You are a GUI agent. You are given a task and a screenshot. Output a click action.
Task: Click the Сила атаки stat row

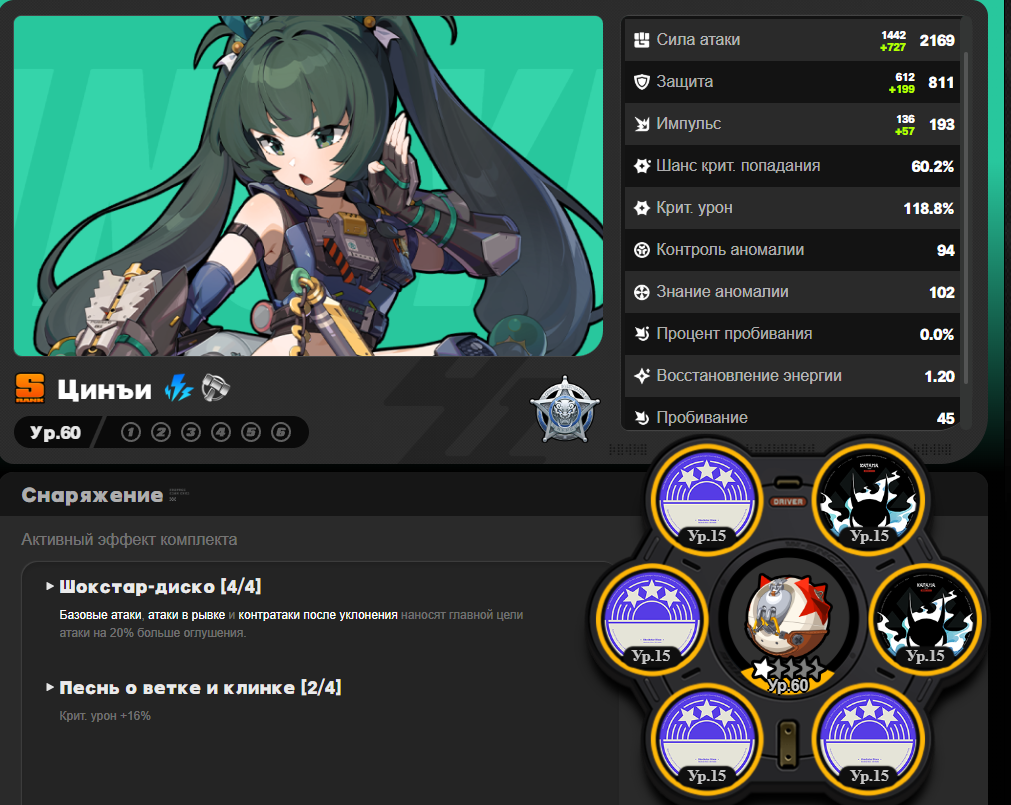792,40
